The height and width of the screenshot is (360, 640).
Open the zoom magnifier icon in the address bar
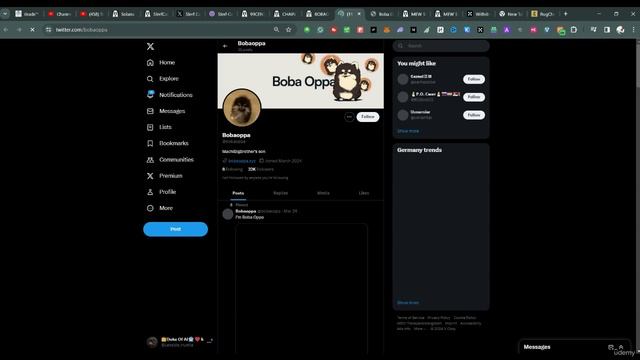tap(276, 29)
